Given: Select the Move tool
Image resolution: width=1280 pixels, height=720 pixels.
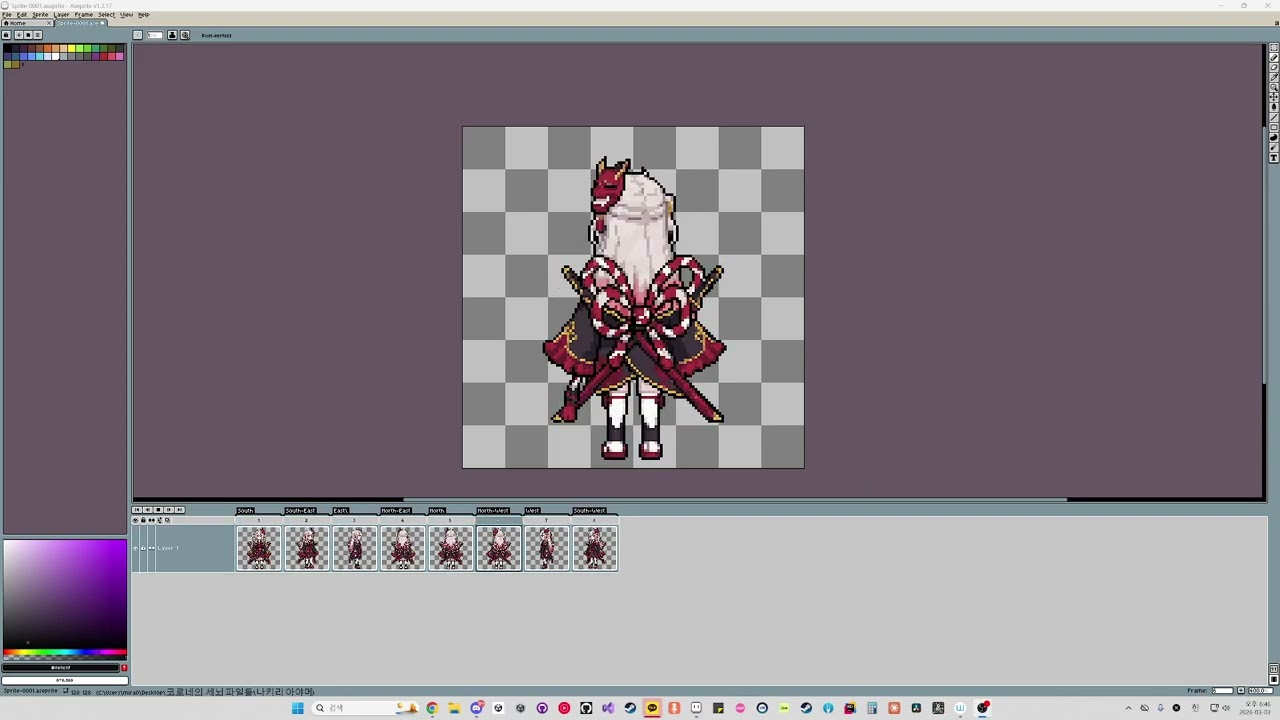Looking at the screenshot, I should click(x=1274, y=97).
